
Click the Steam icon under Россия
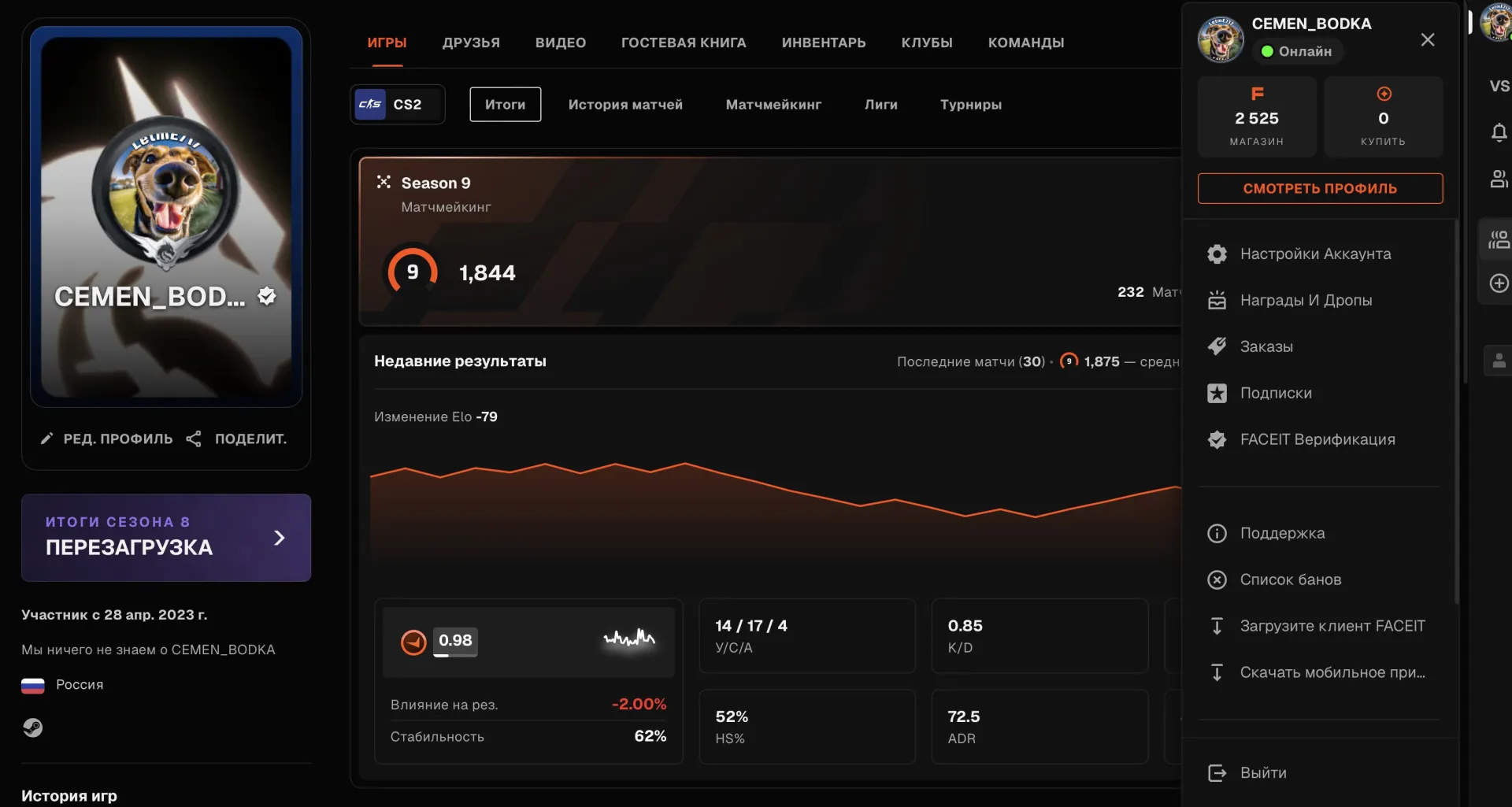tap(32, 727)
